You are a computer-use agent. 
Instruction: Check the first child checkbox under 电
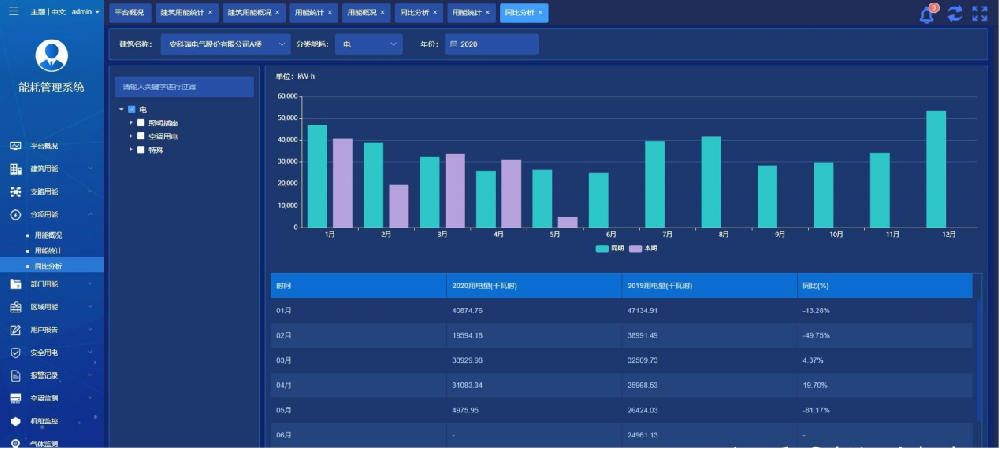[x=141, y=122]
